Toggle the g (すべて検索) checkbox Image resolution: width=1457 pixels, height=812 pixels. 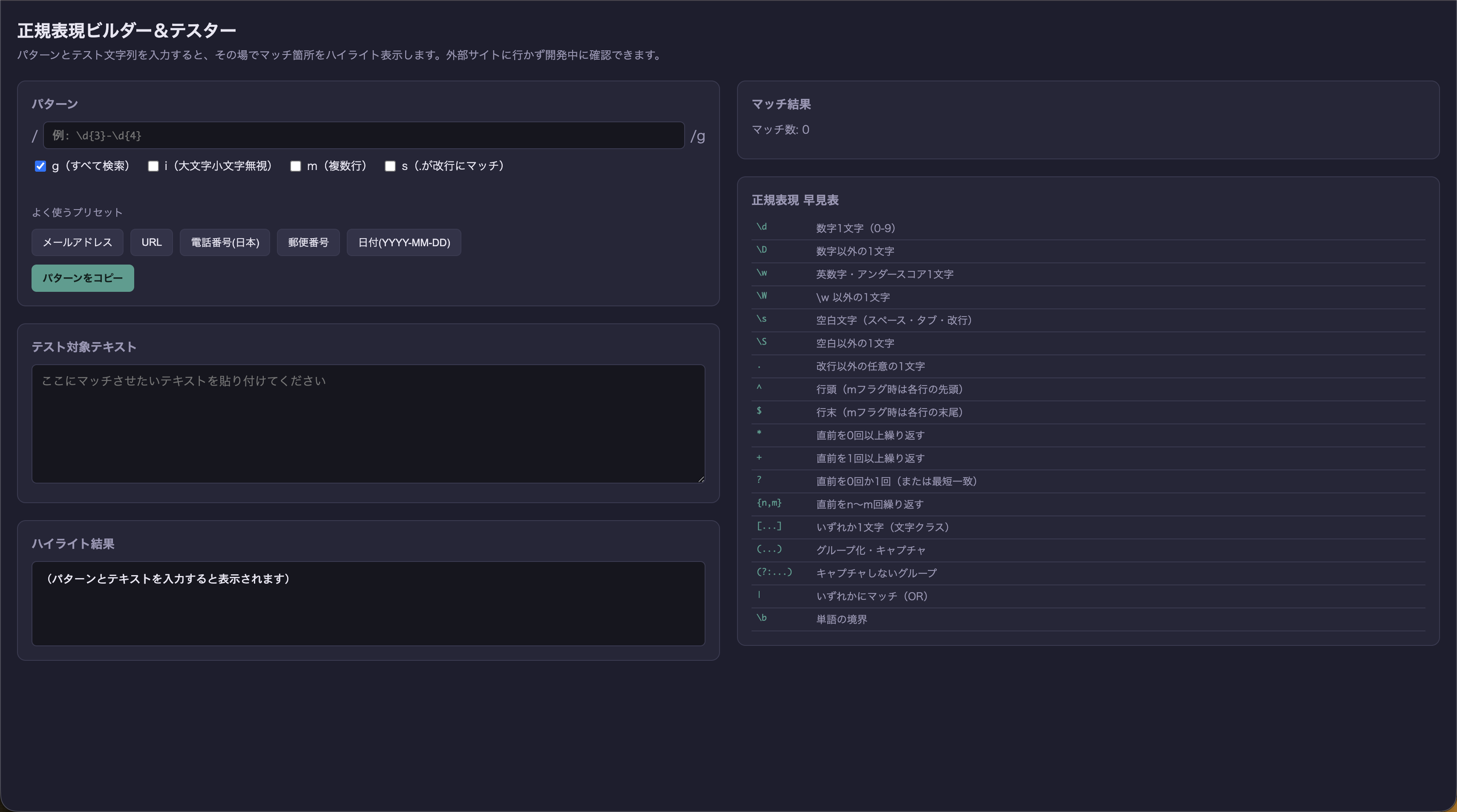(x=40, y=166)
